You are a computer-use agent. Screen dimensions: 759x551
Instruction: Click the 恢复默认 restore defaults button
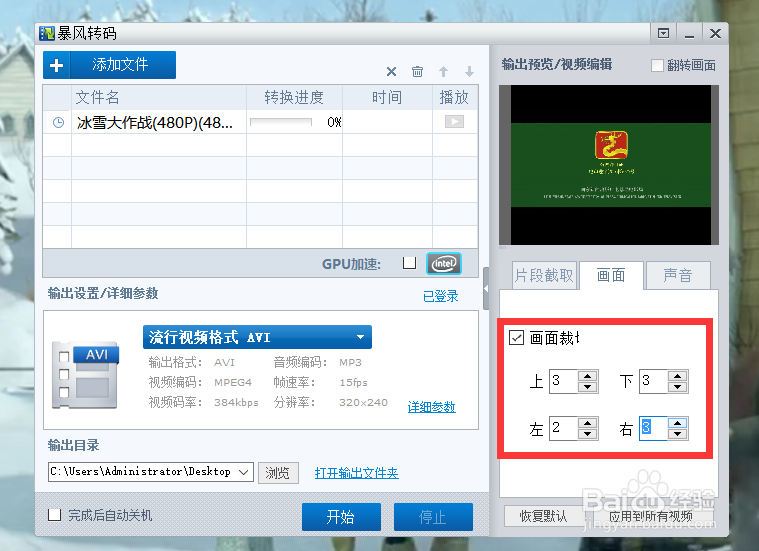coord(543,516)
